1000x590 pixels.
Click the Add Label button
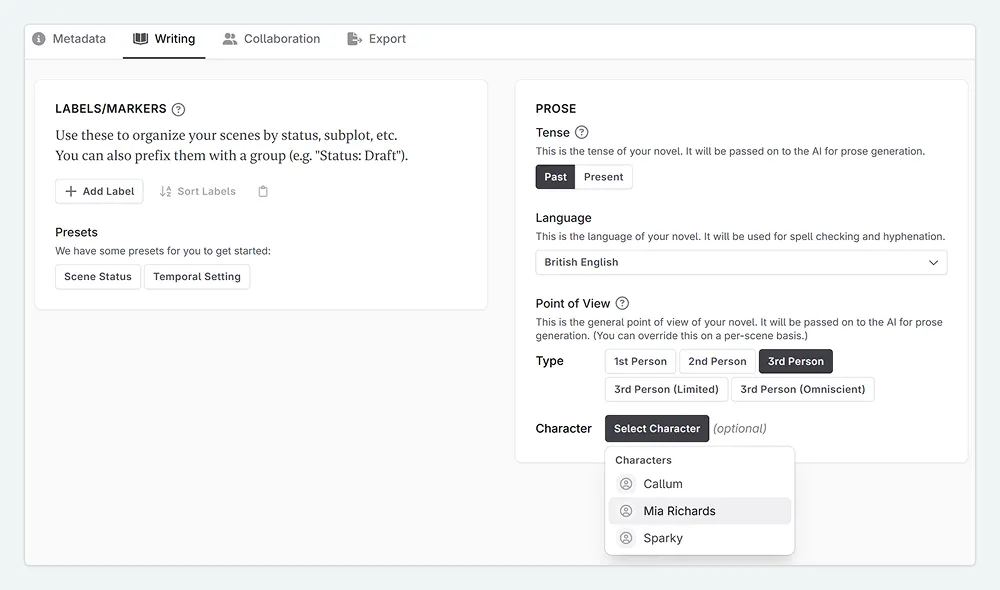point(99,191)
